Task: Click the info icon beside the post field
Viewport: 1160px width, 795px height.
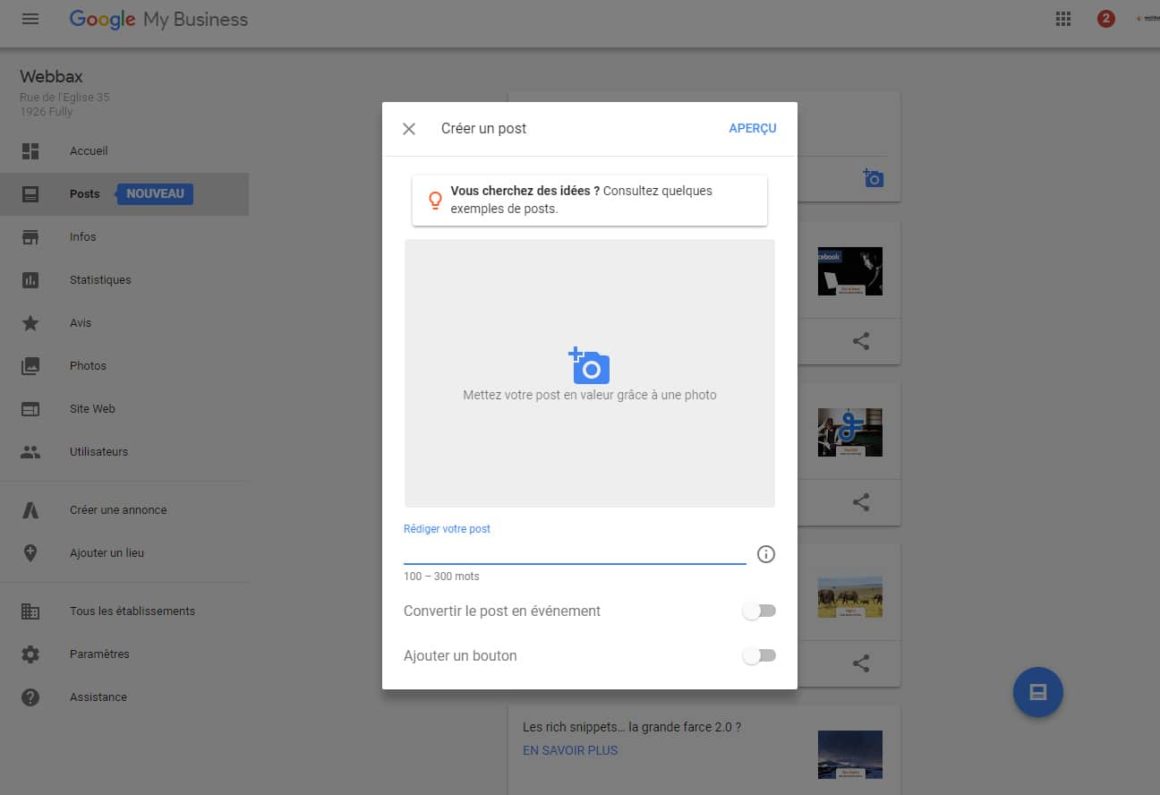Action: (x=766, y=554)
